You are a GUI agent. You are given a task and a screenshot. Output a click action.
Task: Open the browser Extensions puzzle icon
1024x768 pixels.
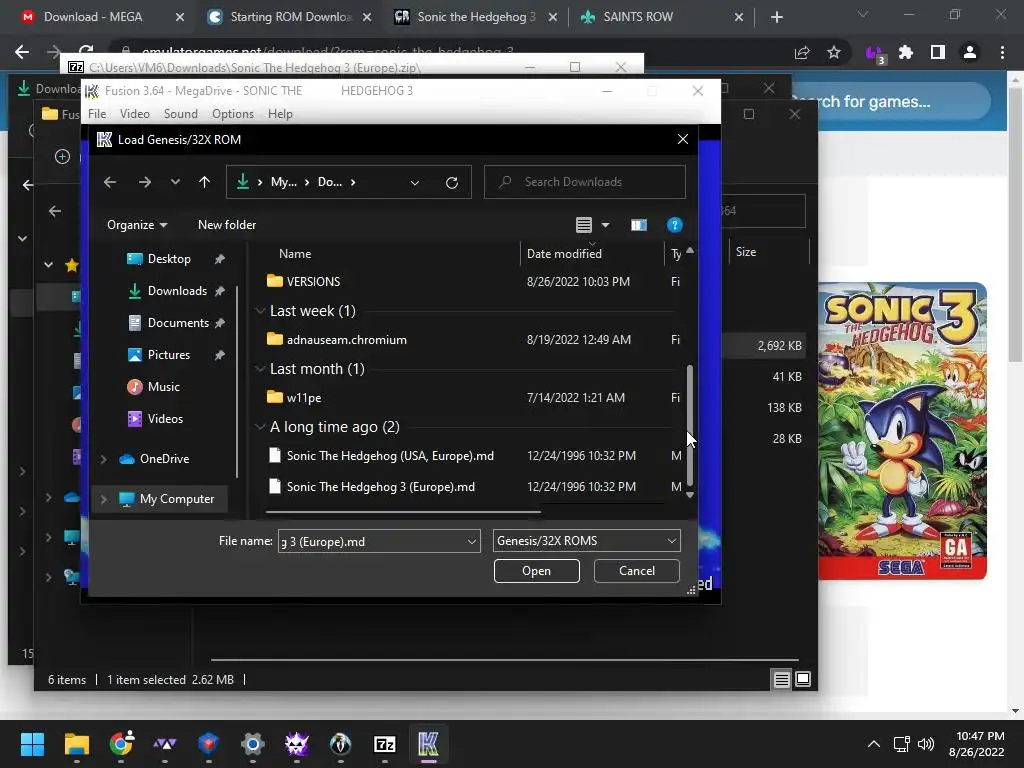pyautogui.click(x=906, y=52)
